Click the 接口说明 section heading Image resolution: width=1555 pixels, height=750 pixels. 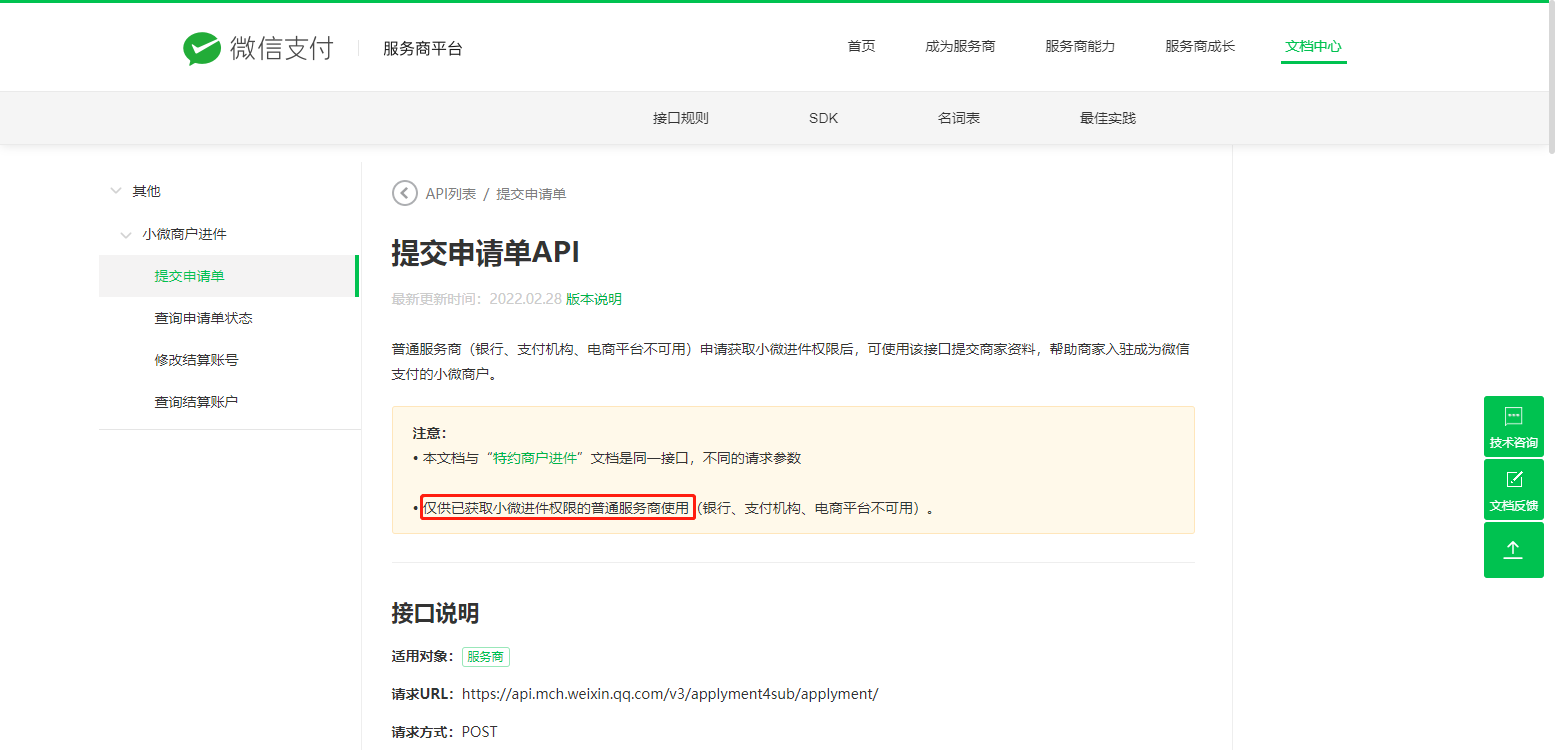coord(435,613)
